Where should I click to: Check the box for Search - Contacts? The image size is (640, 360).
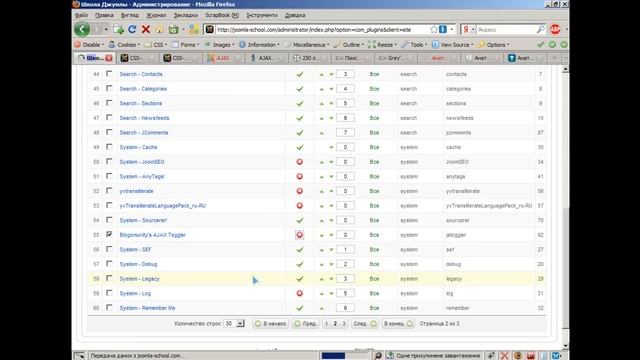(x=109, y=73)
